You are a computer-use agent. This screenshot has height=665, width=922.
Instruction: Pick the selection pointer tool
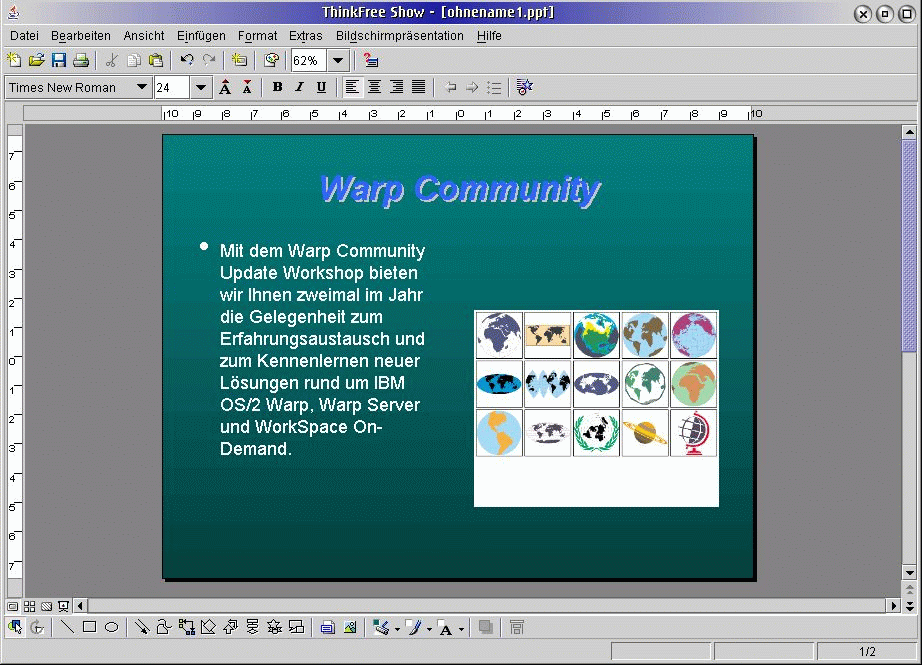click(x=15, y=627)
